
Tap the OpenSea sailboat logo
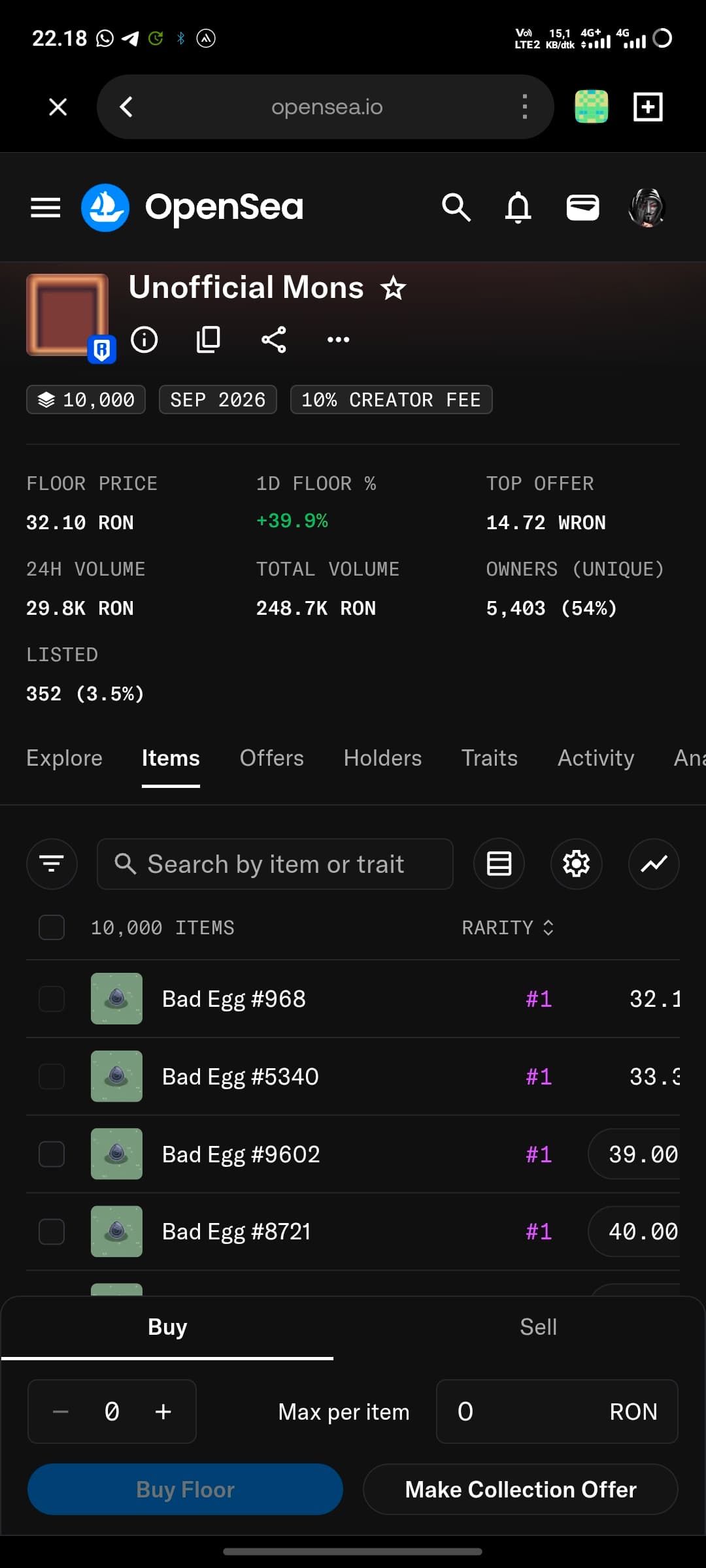[105, 208]
